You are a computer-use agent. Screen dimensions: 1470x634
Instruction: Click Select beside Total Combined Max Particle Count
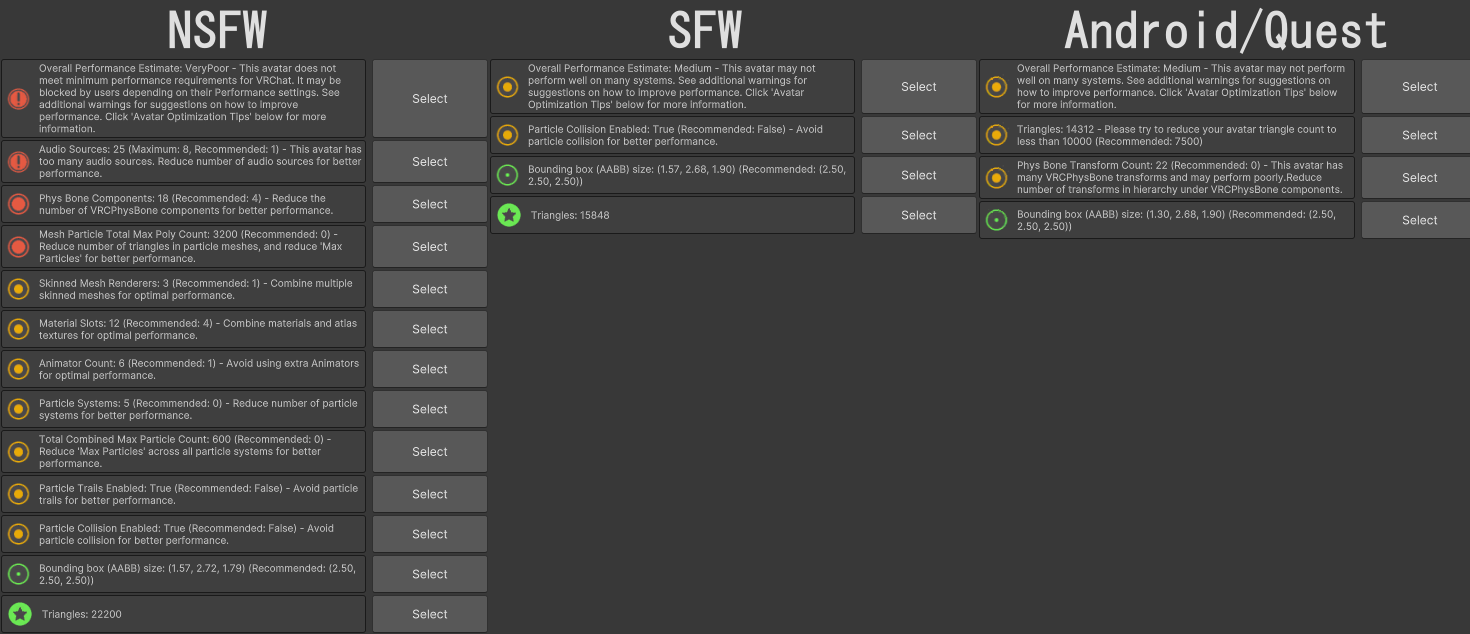click(430, 452)
